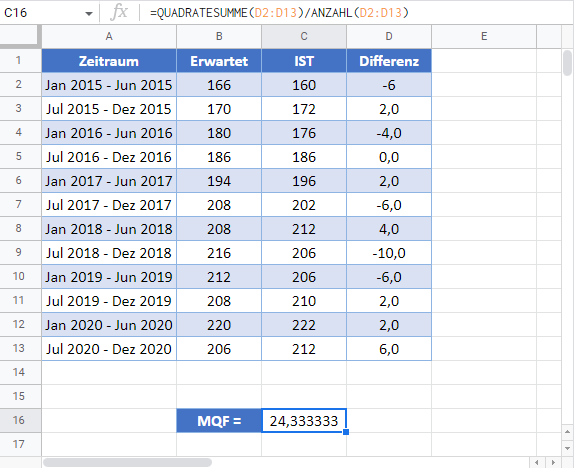Screen dimensions: 574x468
Task: Select column A header
Action: 109,37
